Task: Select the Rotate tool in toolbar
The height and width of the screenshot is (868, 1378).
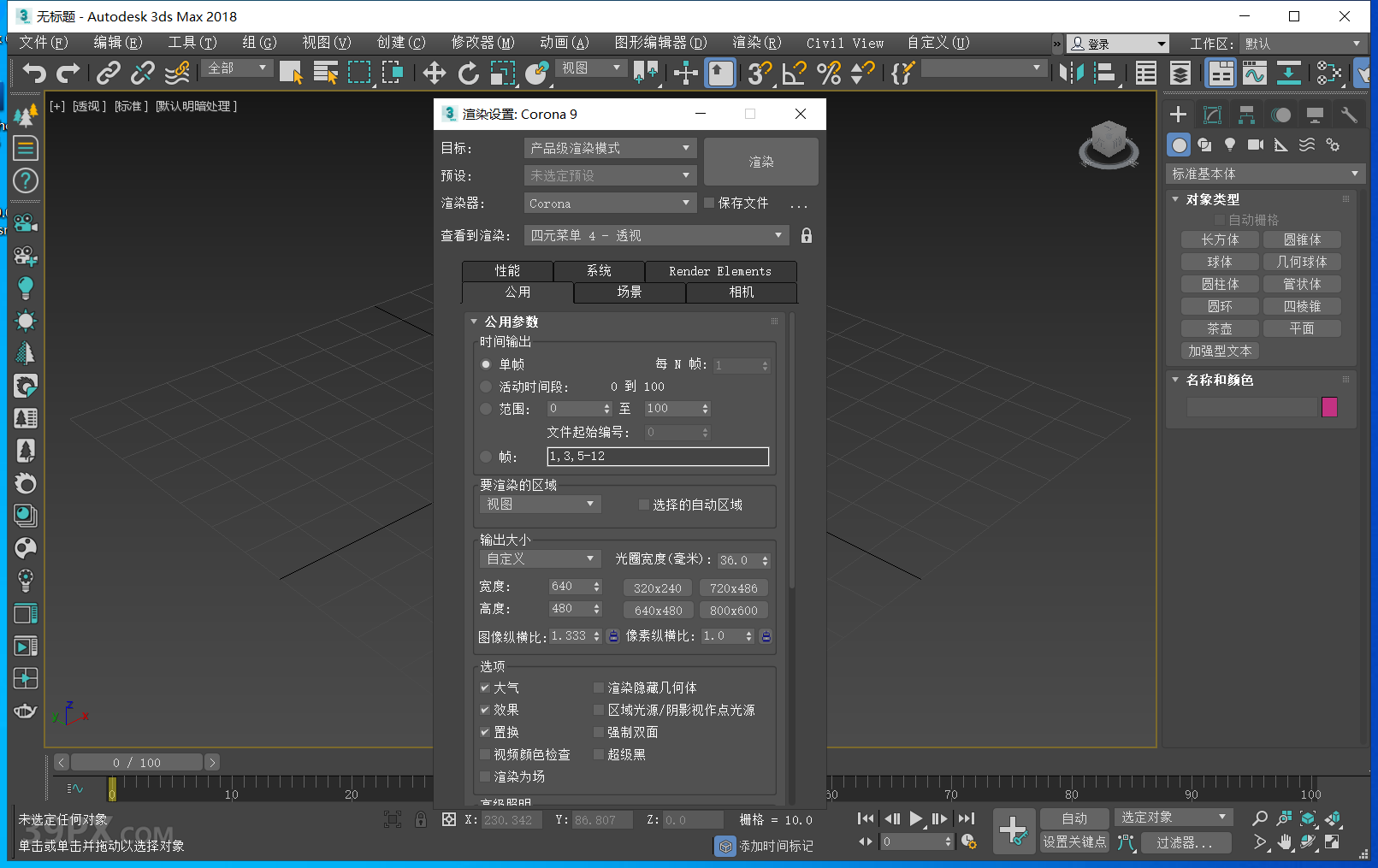Action: pyautogui.click(x=468, y=74)
